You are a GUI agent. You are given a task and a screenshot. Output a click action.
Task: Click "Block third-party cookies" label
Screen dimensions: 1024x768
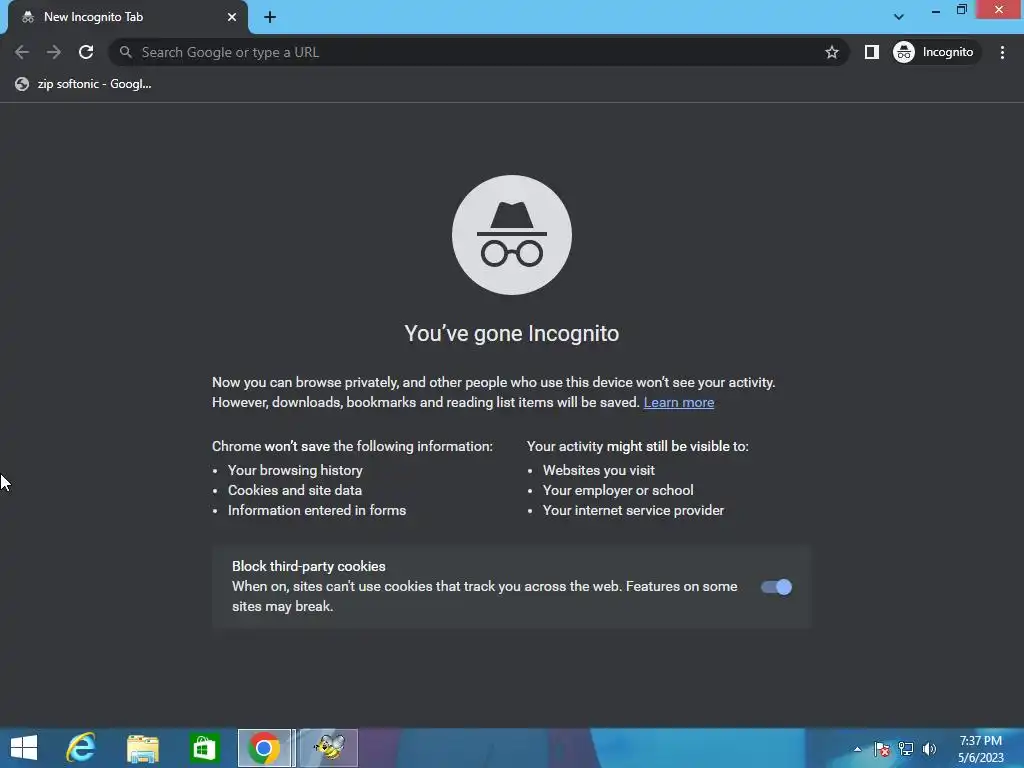pos(309,566)
